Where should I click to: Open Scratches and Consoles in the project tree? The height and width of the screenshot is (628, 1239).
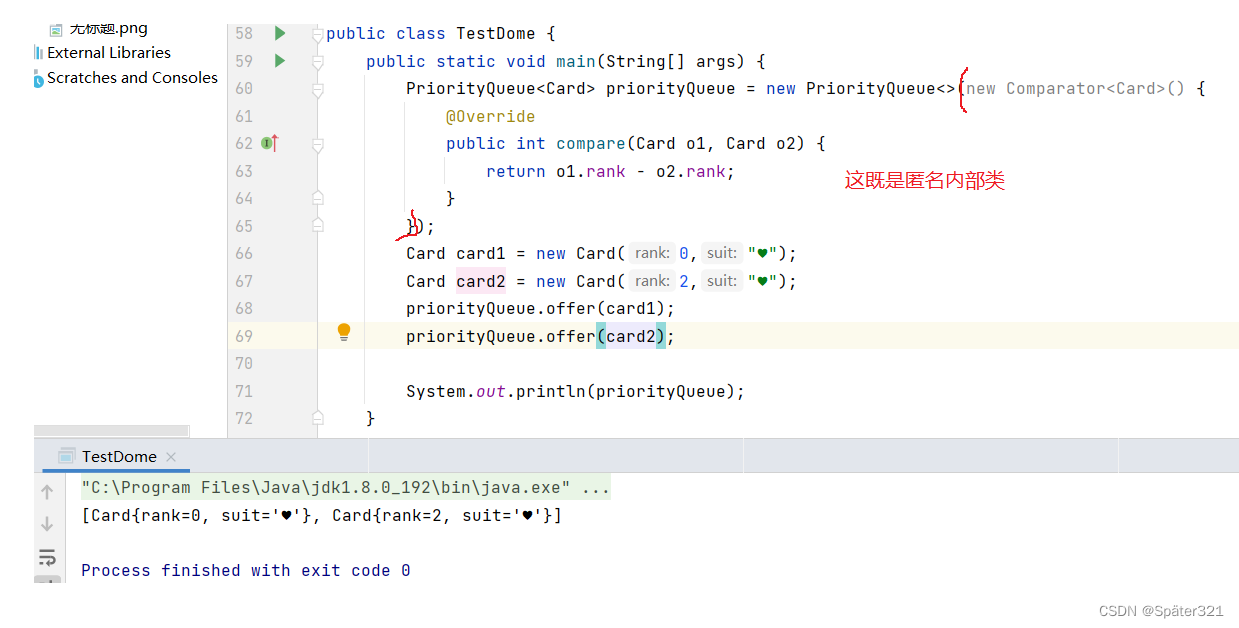pos(132,78)
